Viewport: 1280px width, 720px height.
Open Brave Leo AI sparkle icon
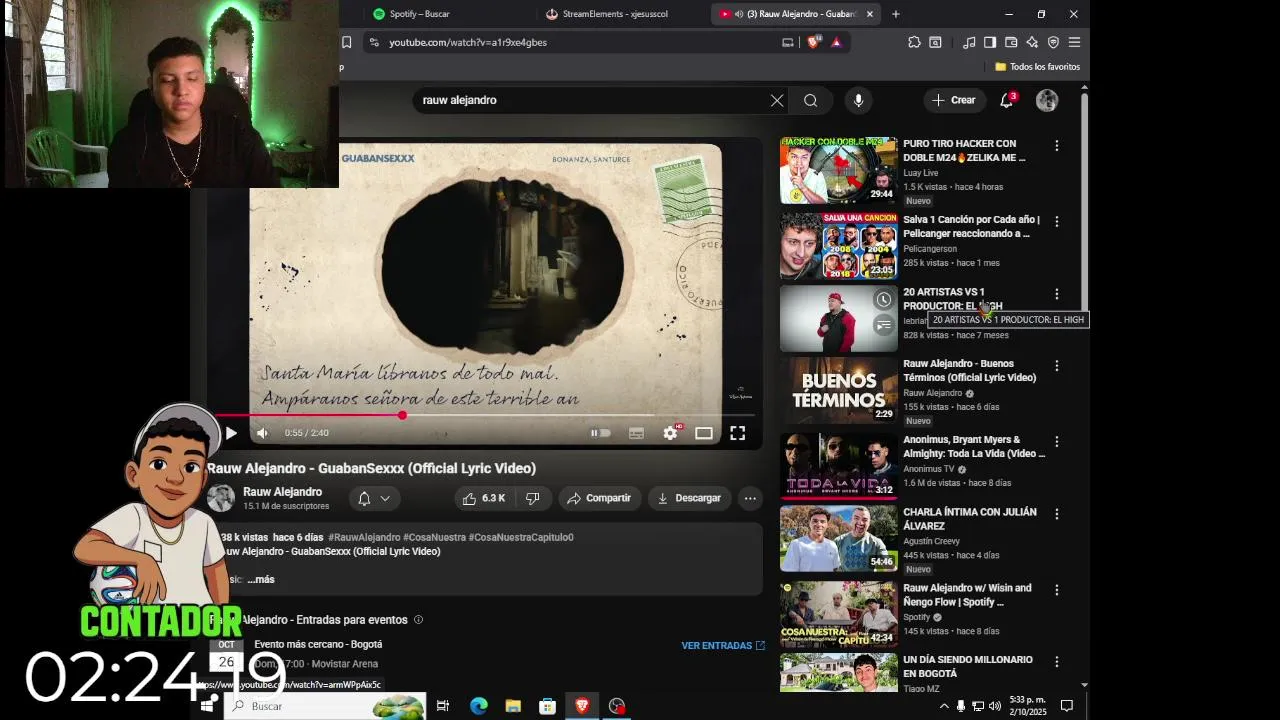tap(1032, 42)
